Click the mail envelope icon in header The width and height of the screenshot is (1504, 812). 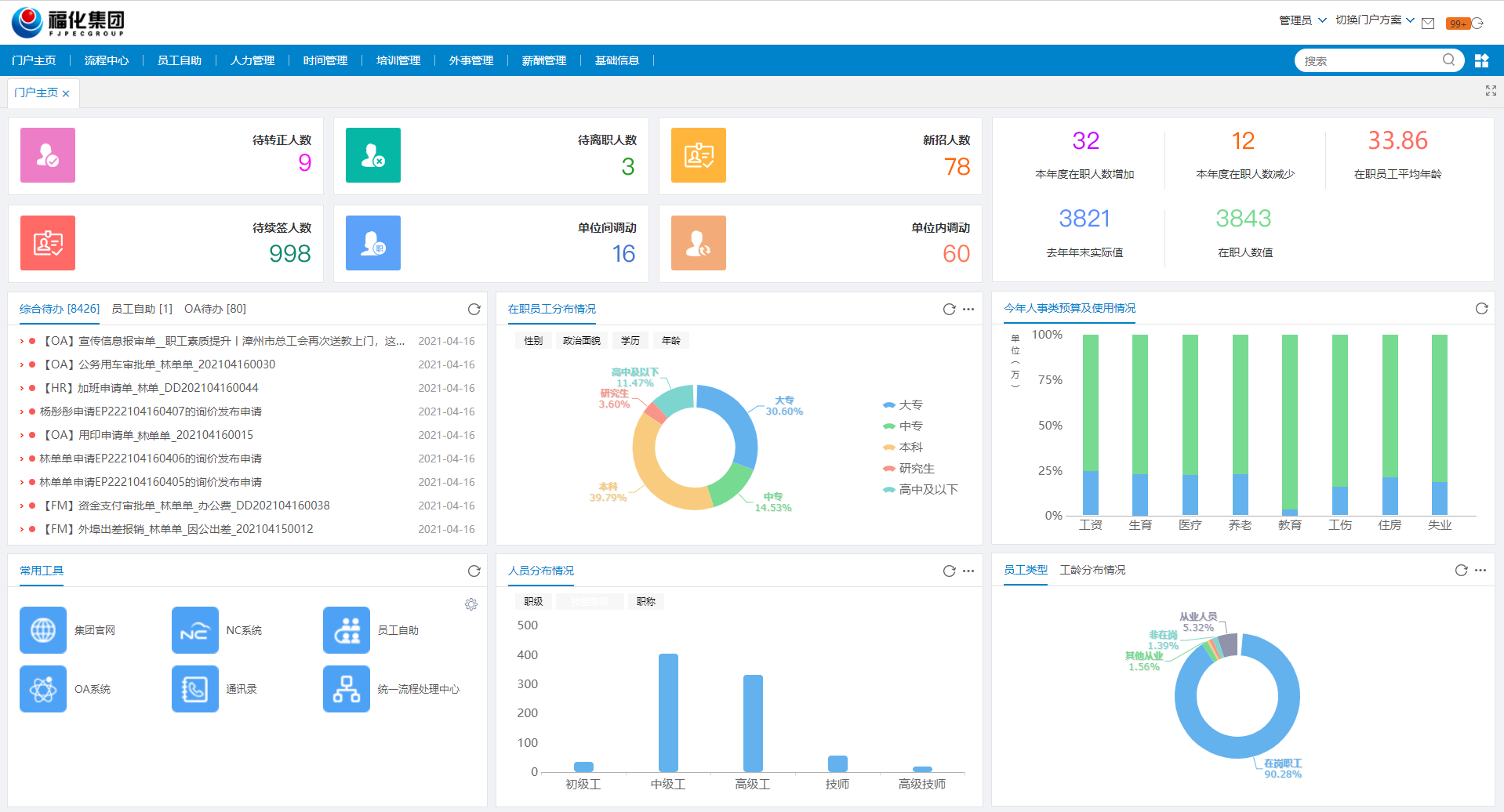(x=1428, y=23)
